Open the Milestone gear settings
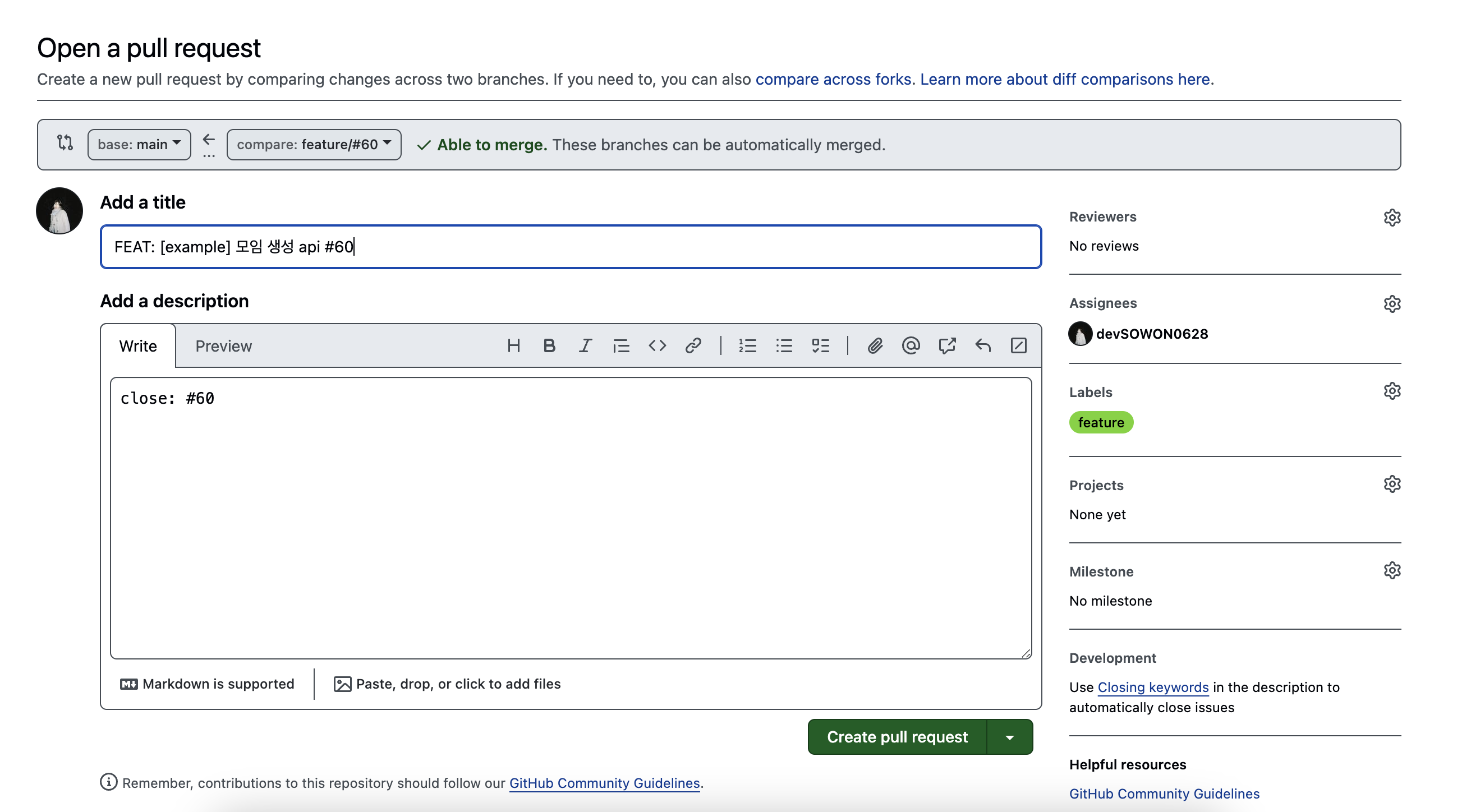1471x812 pixels. (1392, 570)
